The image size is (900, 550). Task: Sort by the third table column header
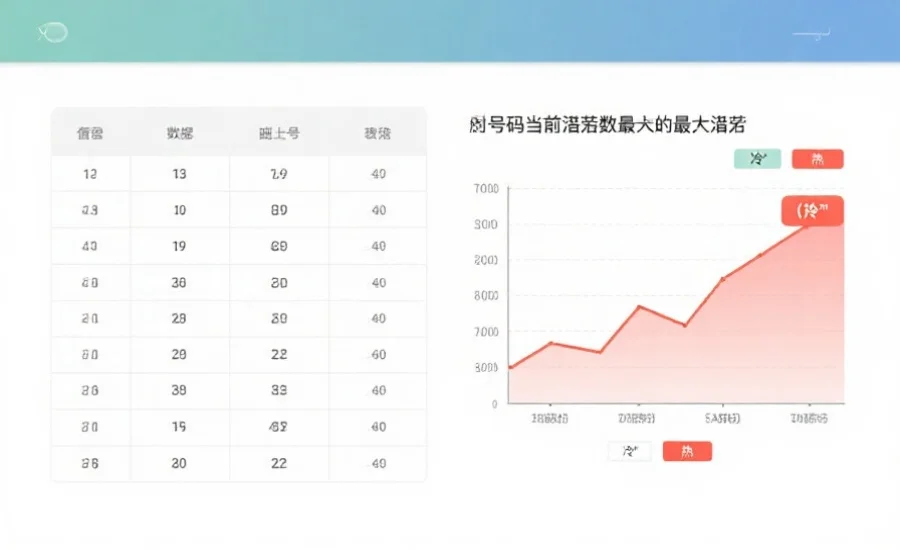tap(279, 133)
